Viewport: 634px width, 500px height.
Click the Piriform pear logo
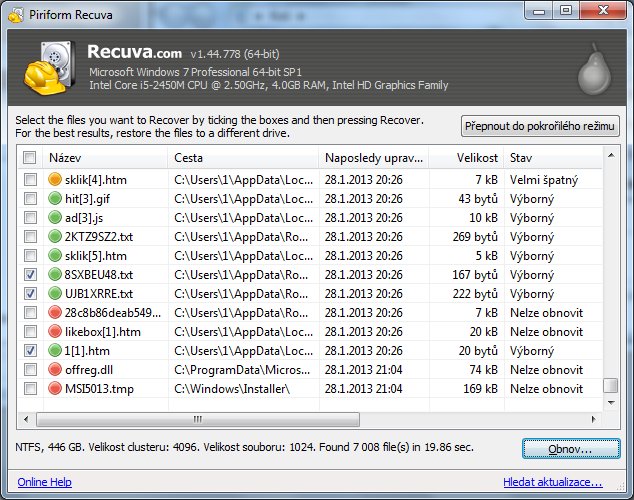point(594,69)
